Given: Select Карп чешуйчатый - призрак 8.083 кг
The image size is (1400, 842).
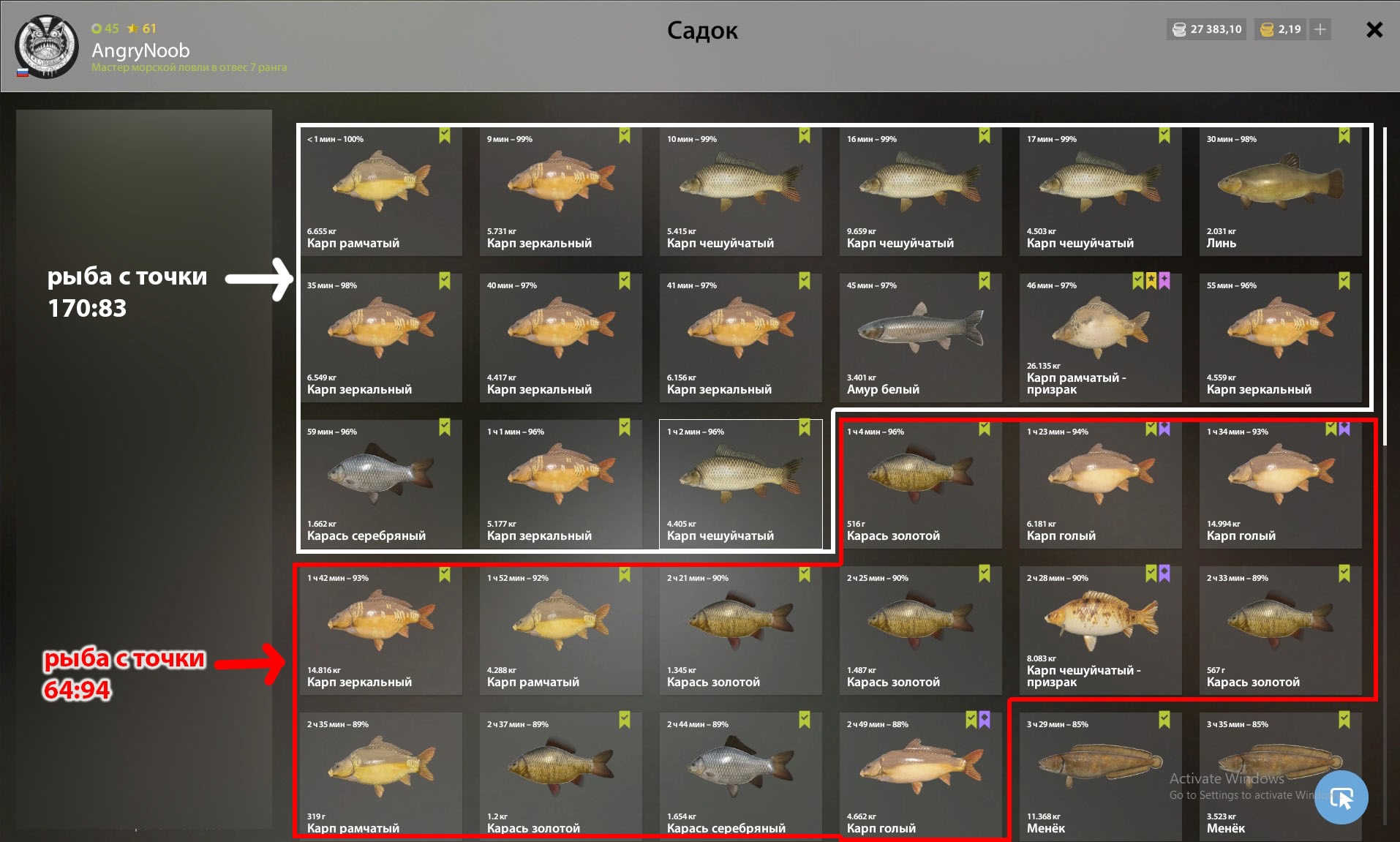Looking at the screenshot, I should (x=1101, y=631).
